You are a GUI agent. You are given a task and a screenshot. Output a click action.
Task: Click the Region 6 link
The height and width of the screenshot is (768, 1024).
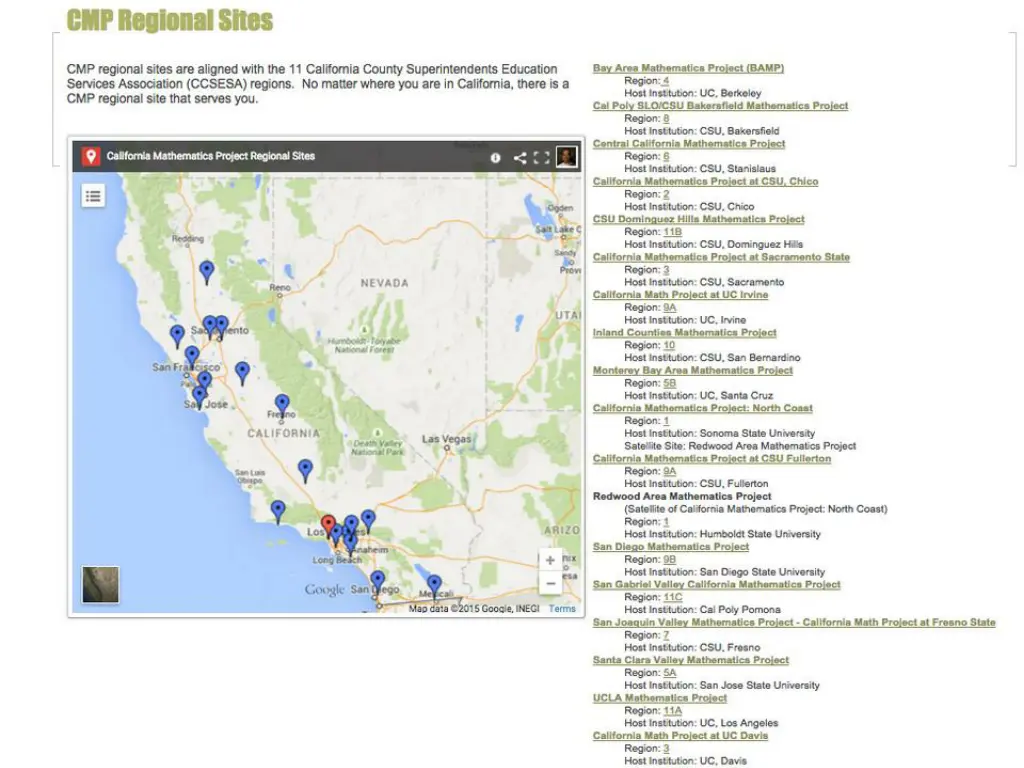pos(665,157)
